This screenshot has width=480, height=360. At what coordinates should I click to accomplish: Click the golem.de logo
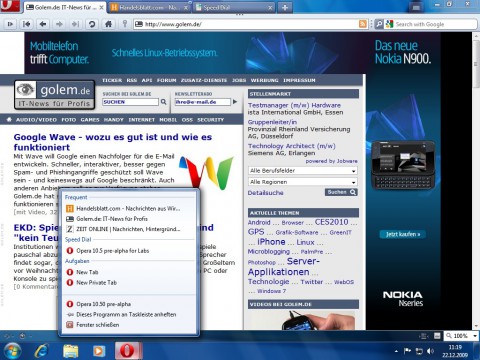pos(54,95)
